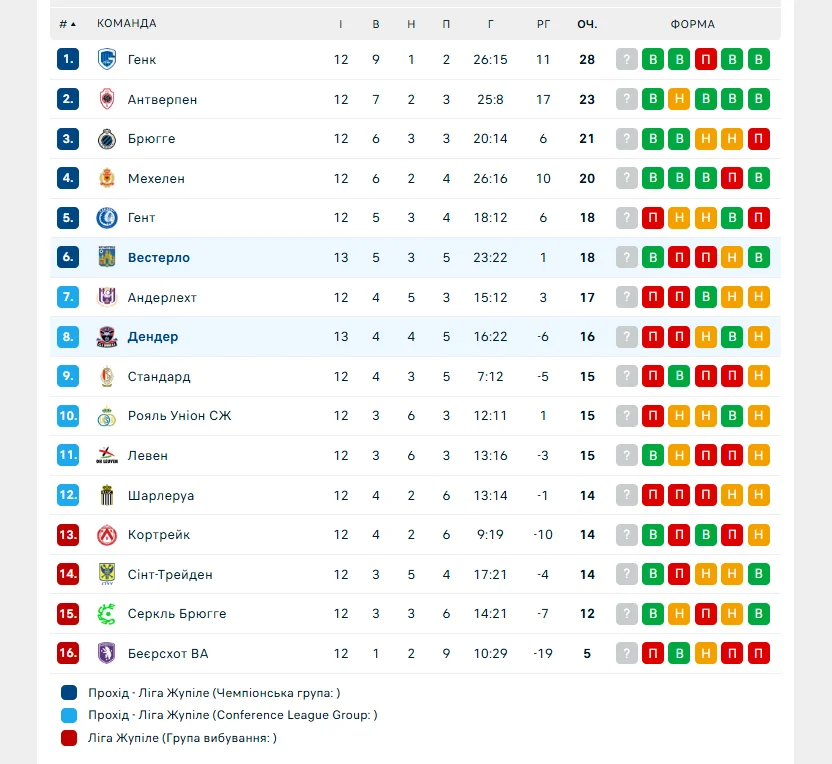Sort standings by ОЧ. points column
Image resolution: width=832 pixels, height=764 pixels.
click(587, 24)
